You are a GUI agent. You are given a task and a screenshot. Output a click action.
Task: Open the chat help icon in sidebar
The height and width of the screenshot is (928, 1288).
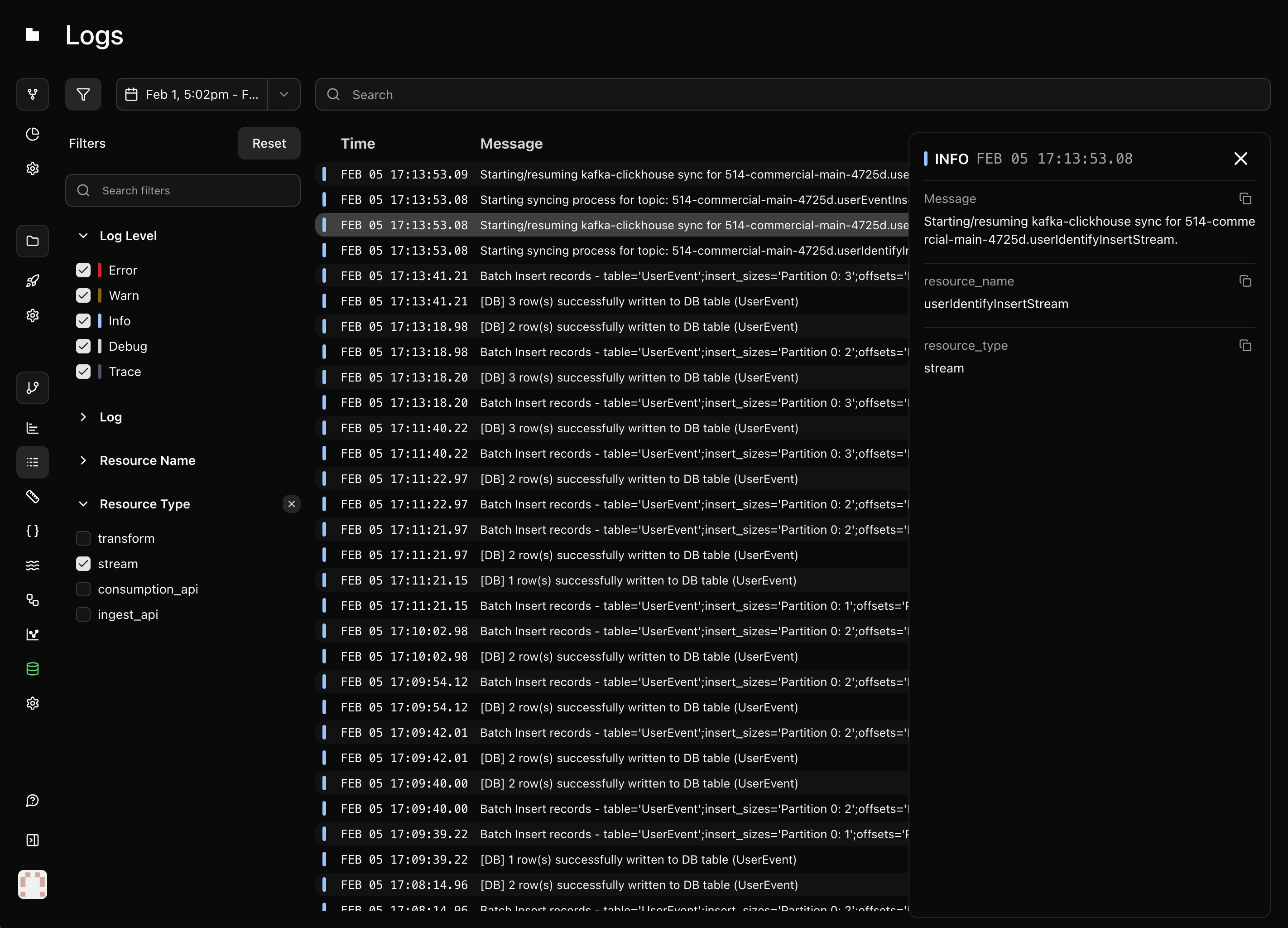32,800
